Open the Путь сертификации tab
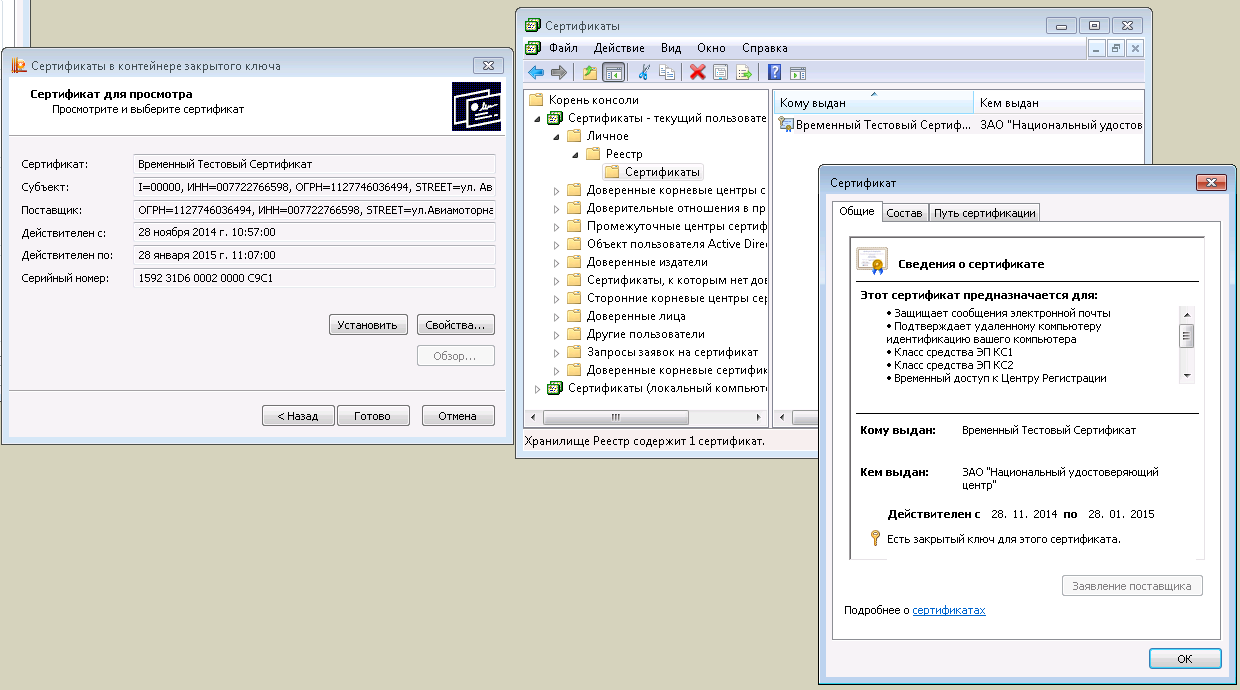Screen dimensions: 1240x690 (984, 213)
